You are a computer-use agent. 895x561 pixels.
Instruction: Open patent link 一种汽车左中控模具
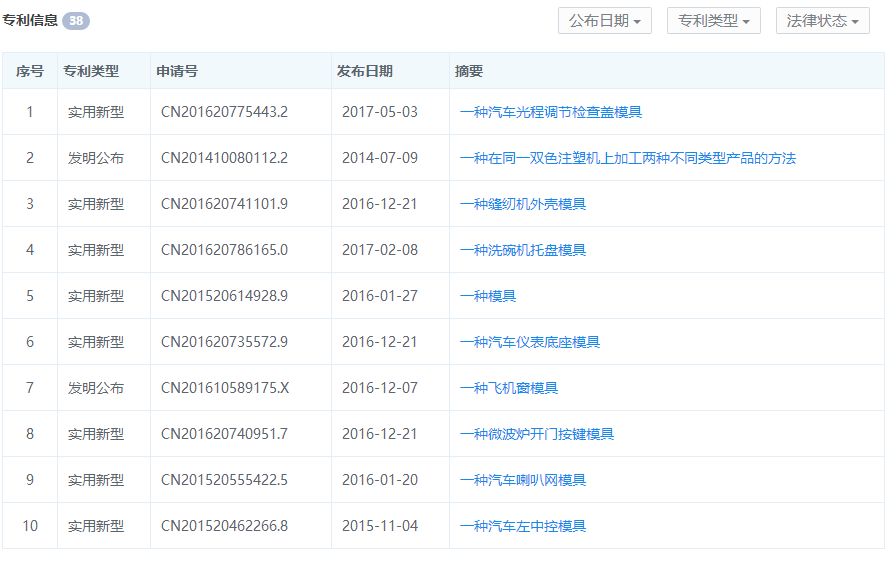(522, 526)
